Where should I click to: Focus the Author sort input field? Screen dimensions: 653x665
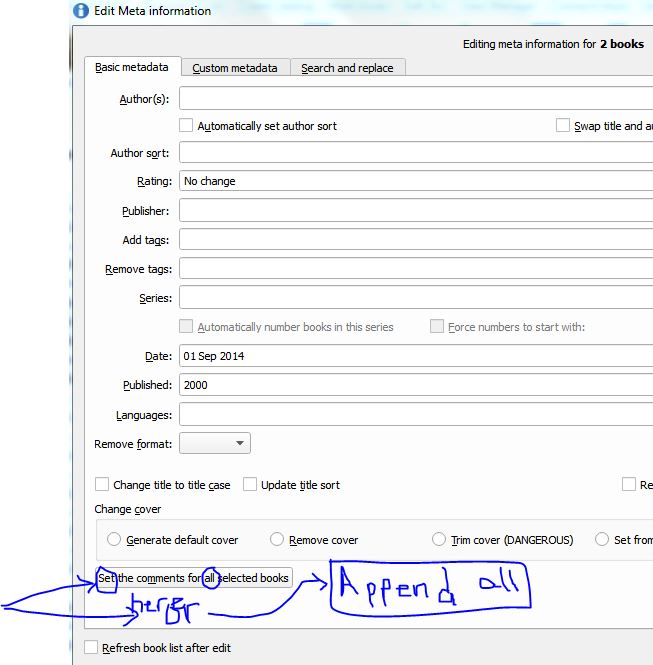pyautogui.click(x=416, y=152)
